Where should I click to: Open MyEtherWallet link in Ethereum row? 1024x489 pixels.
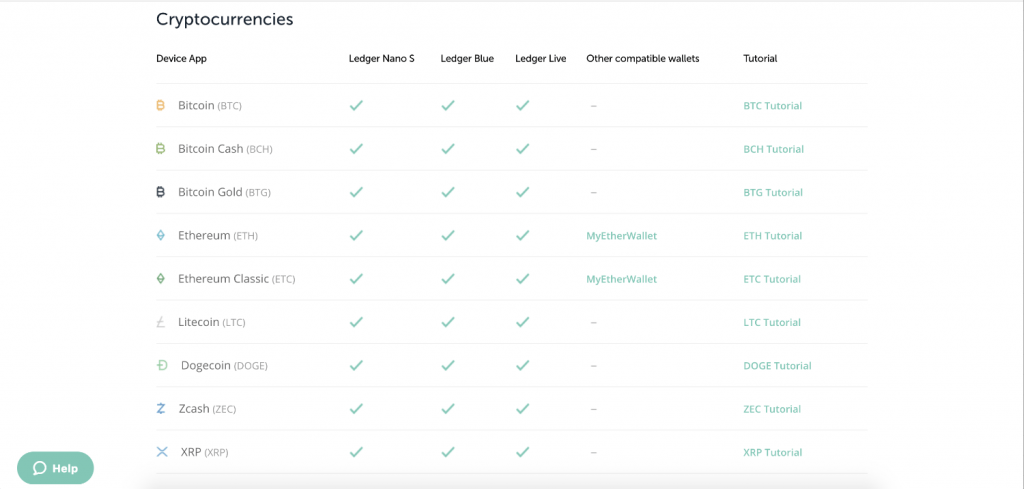[x=622, y=236]
